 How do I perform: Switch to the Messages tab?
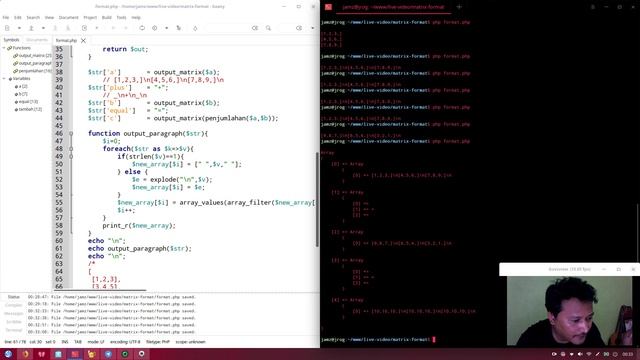(13, 313)
